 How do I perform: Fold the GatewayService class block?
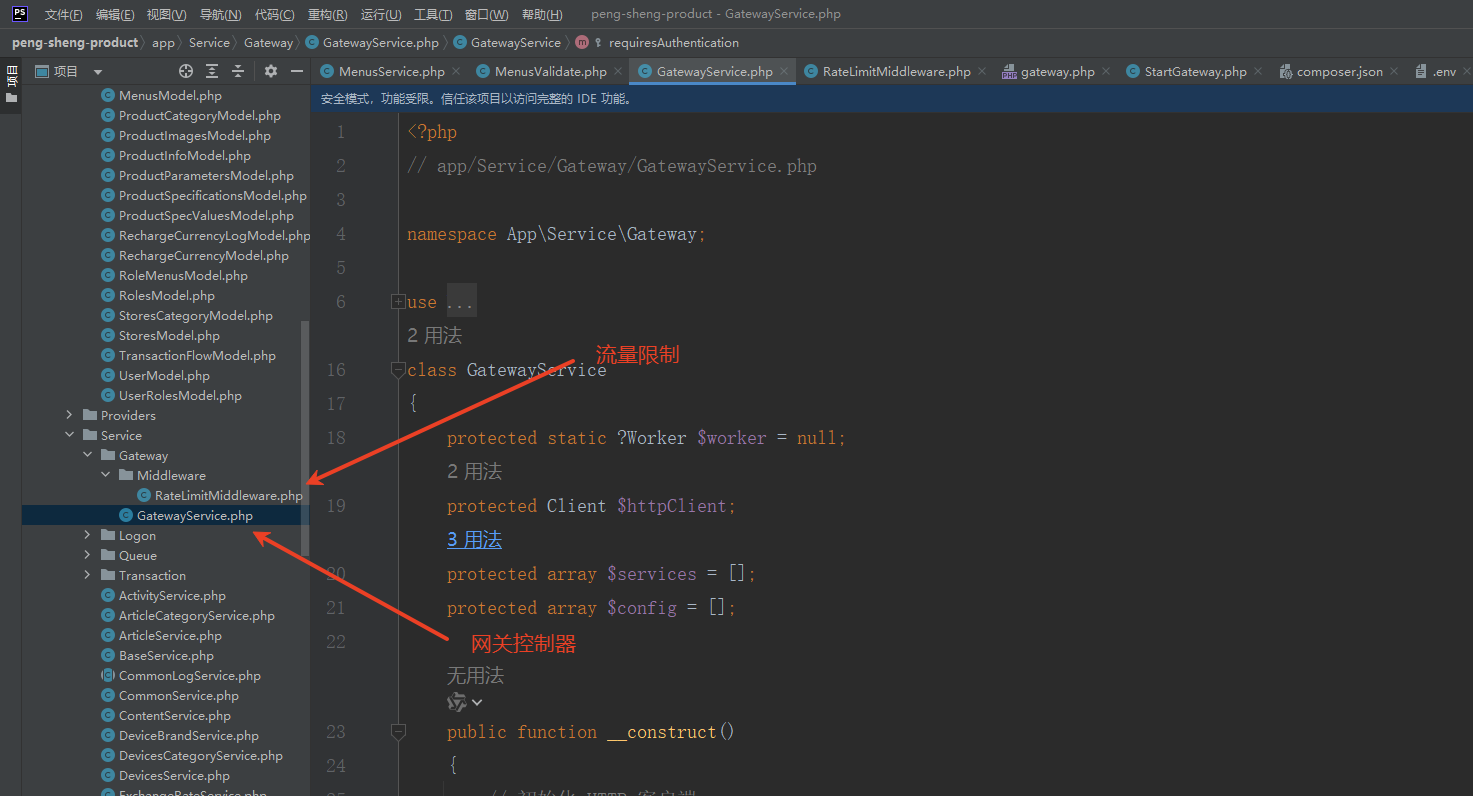(x=398, y=369)
